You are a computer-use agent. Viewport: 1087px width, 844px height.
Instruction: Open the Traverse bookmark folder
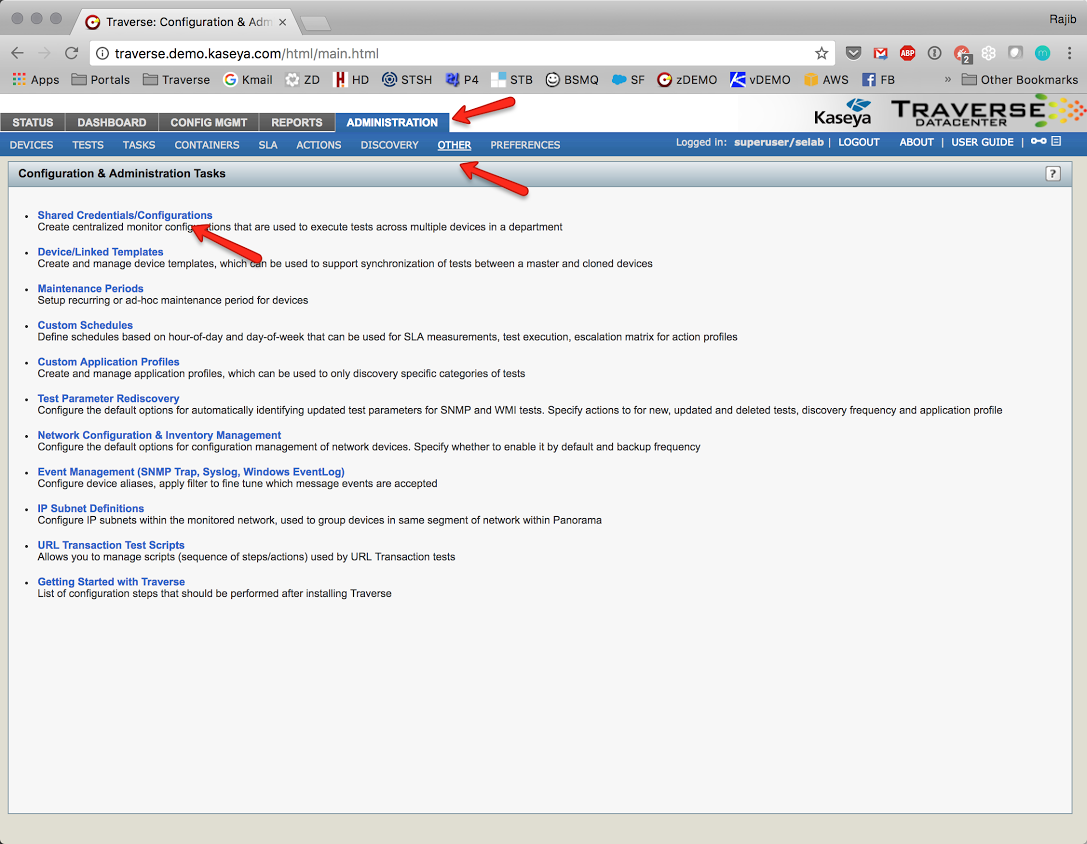(x=177, y=80)
